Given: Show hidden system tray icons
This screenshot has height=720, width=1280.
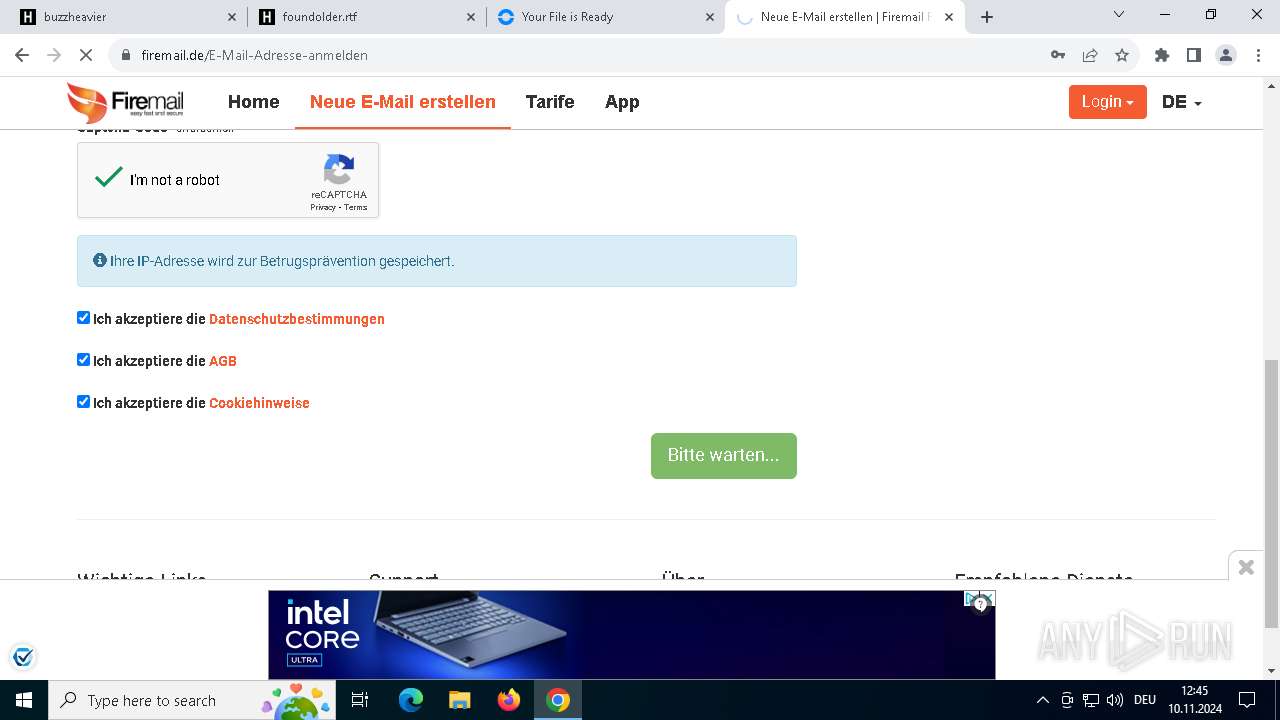Looking at the screenshot, I should coord(1042,700).
